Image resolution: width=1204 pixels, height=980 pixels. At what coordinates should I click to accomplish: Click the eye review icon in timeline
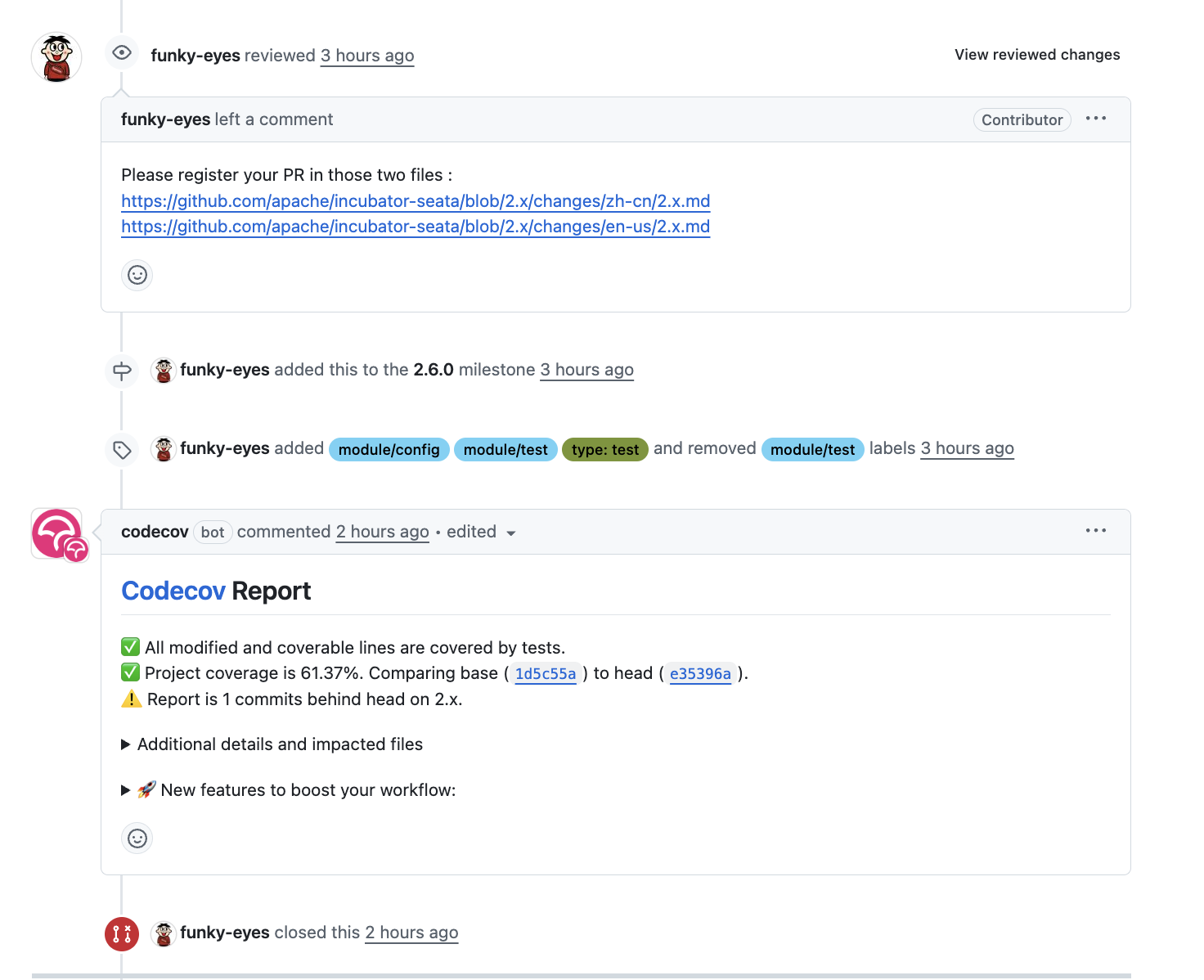click(x=122, y=53)
